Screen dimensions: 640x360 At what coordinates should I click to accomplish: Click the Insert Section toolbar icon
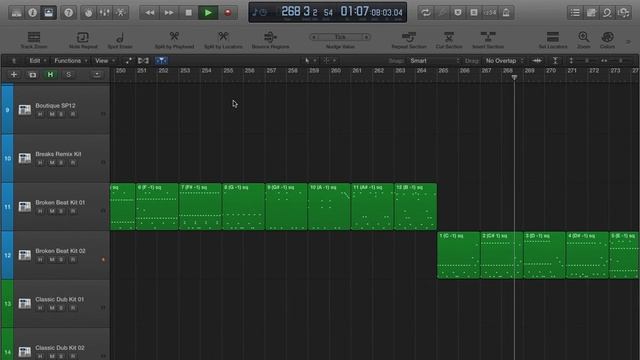488,37
